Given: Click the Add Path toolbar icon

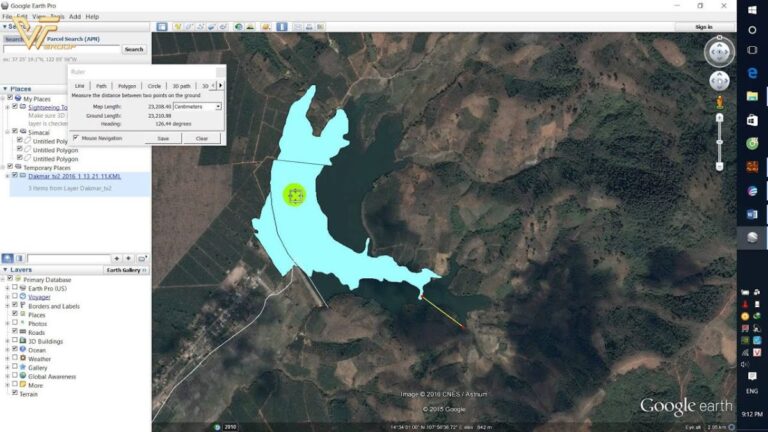Looking at the screenshot, I should (x=200, y=27).
